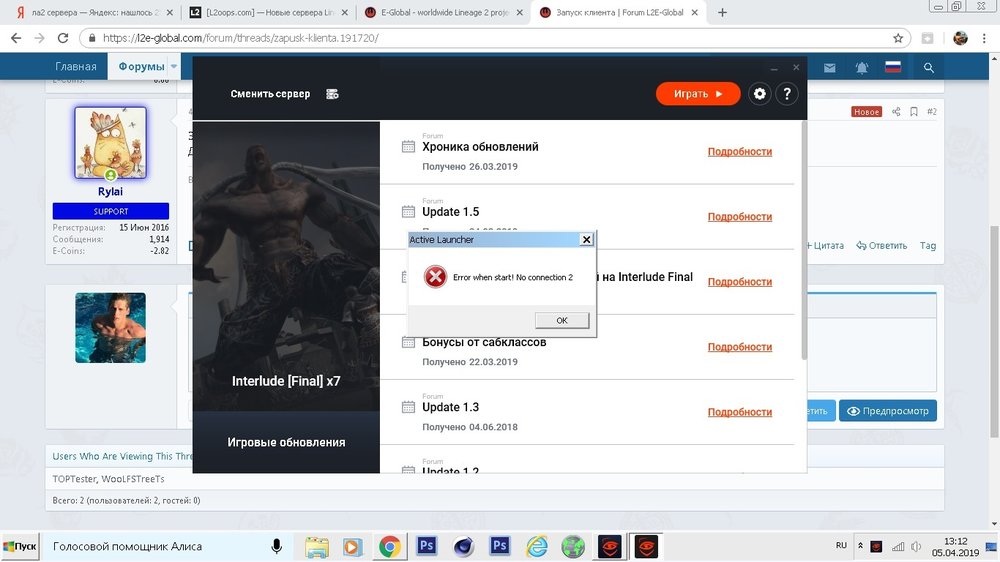Click the server list icon beside Сменить сервер

[x=332, y=94]
